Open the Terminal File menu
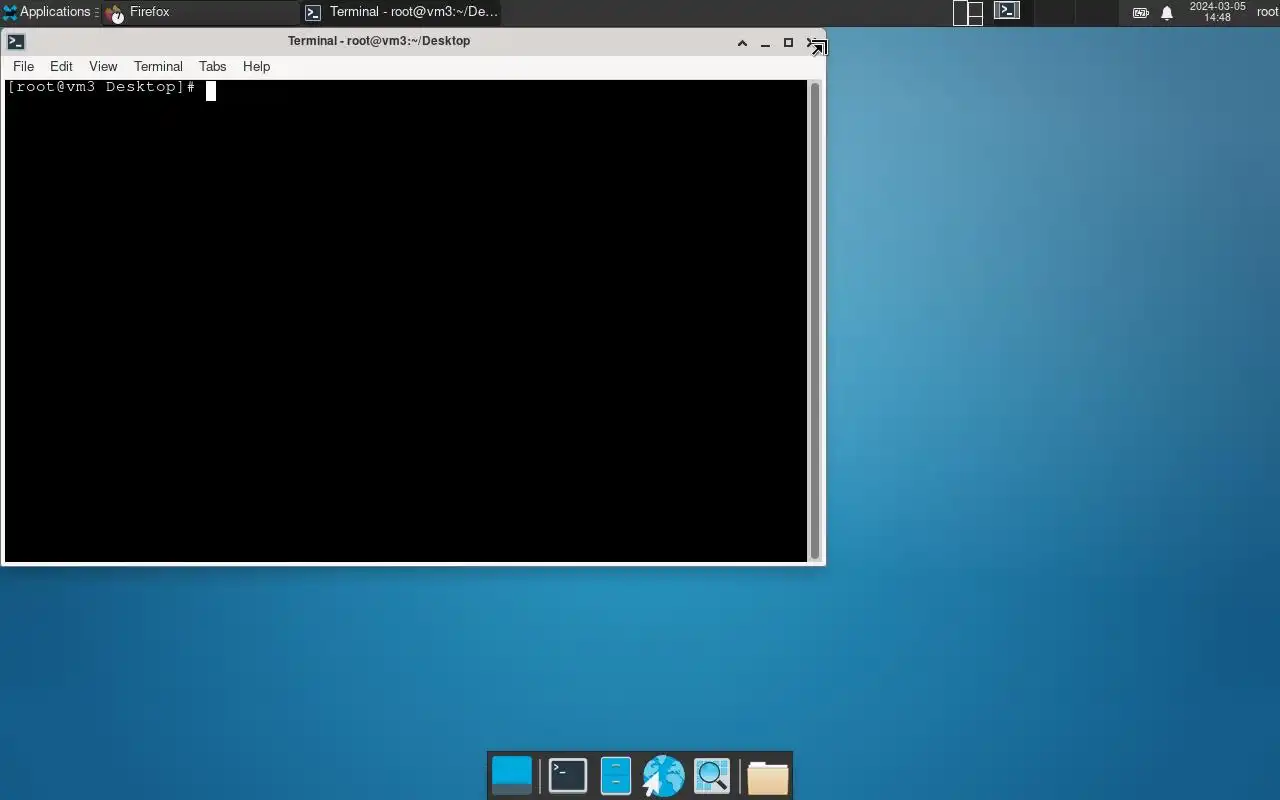Image resolution: width=1280 pixels, height=800 pixels. (23, 66)
